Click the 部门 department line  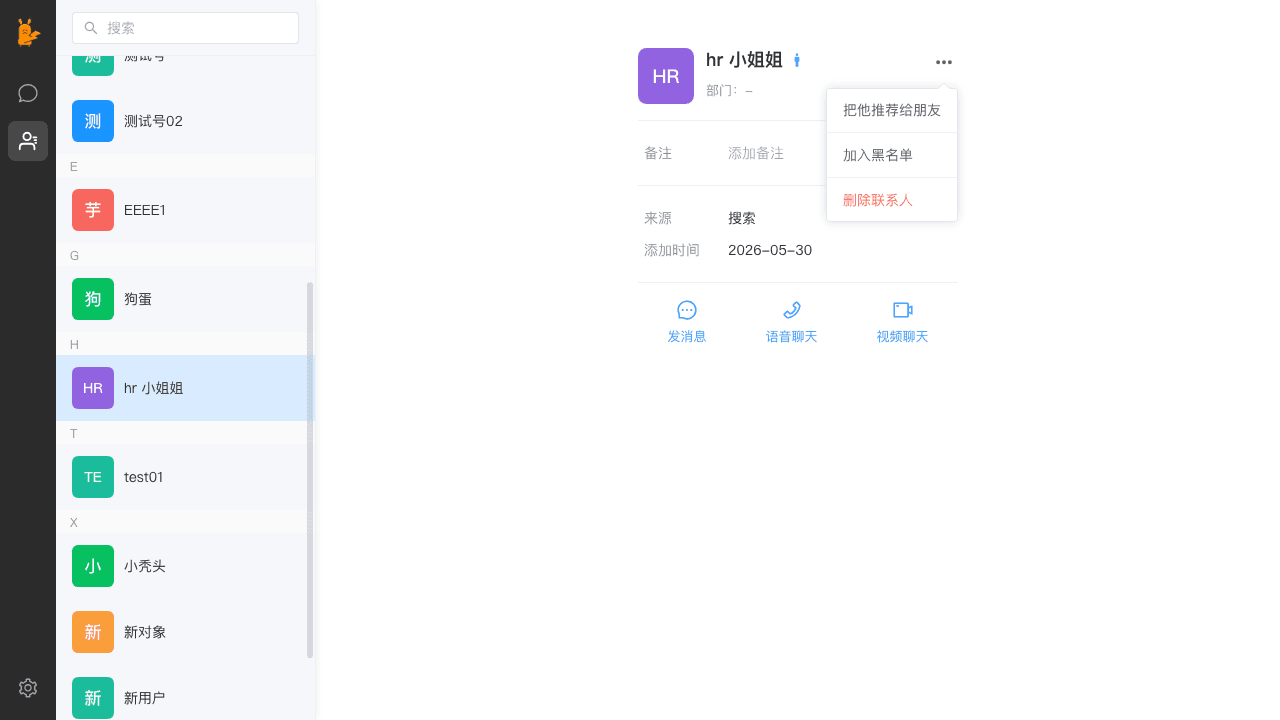click(x=729, y=90)
